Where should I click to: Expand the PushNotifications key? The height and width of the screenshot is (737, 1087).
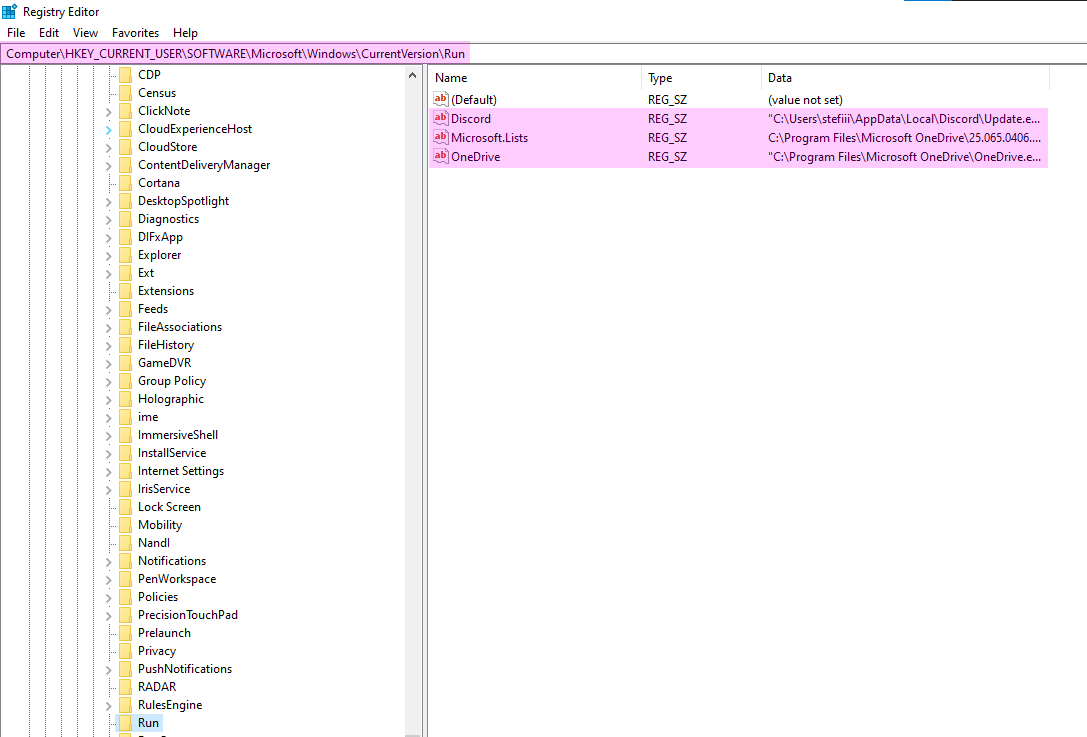click(x=109, y=670)
